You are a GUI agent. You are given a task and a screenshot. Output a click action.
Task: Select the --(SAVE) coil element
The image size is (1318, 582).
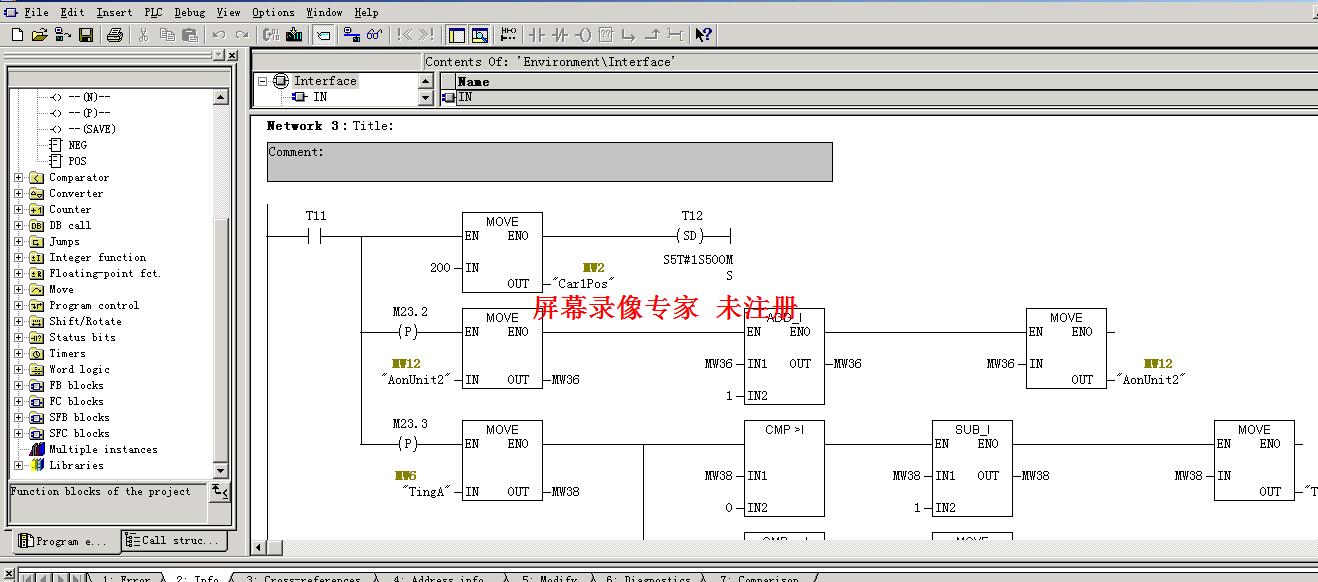[x=92, y=129]
